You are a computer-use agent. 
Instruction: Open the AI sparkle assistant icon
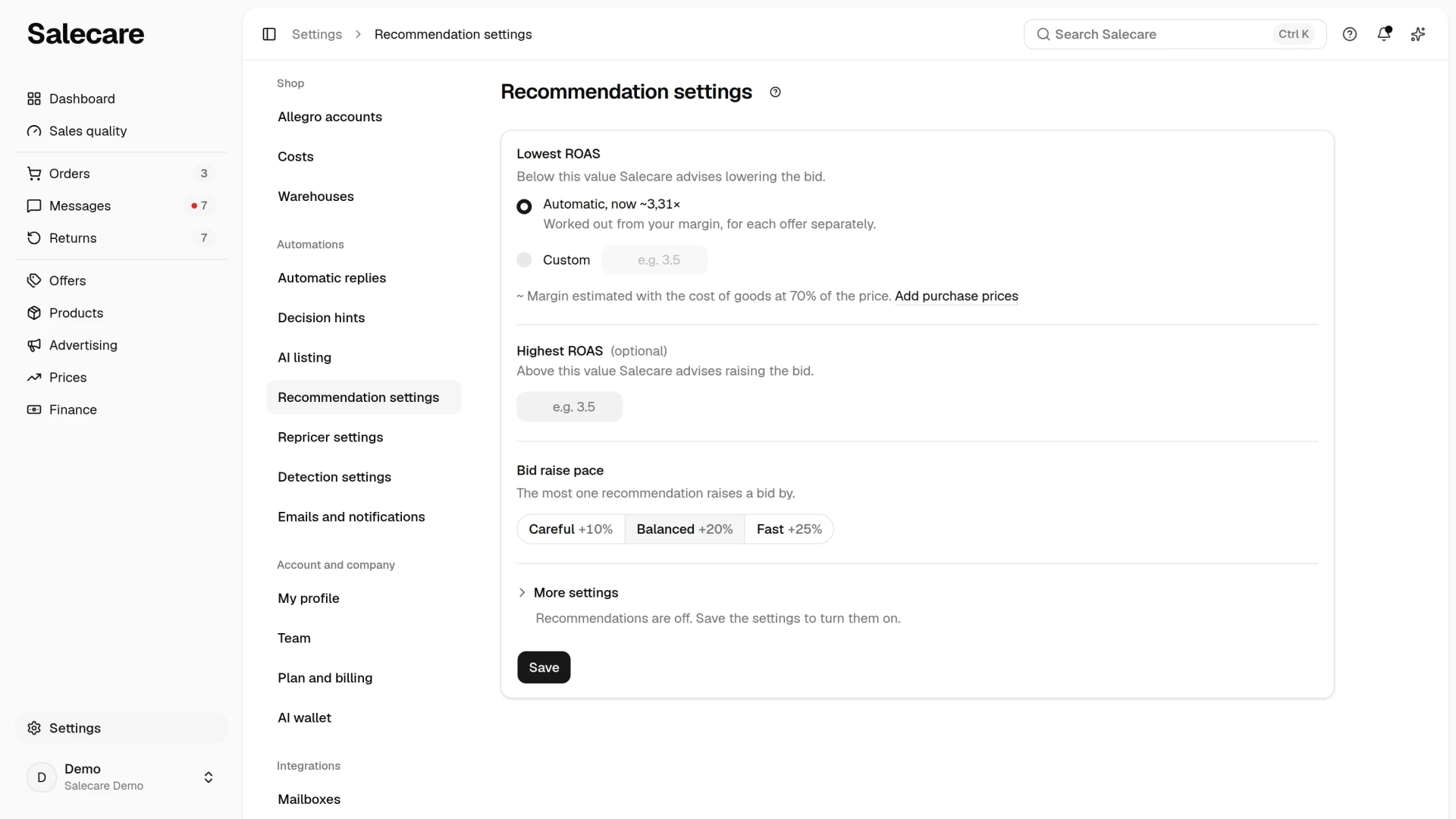tap(1418, 34)
